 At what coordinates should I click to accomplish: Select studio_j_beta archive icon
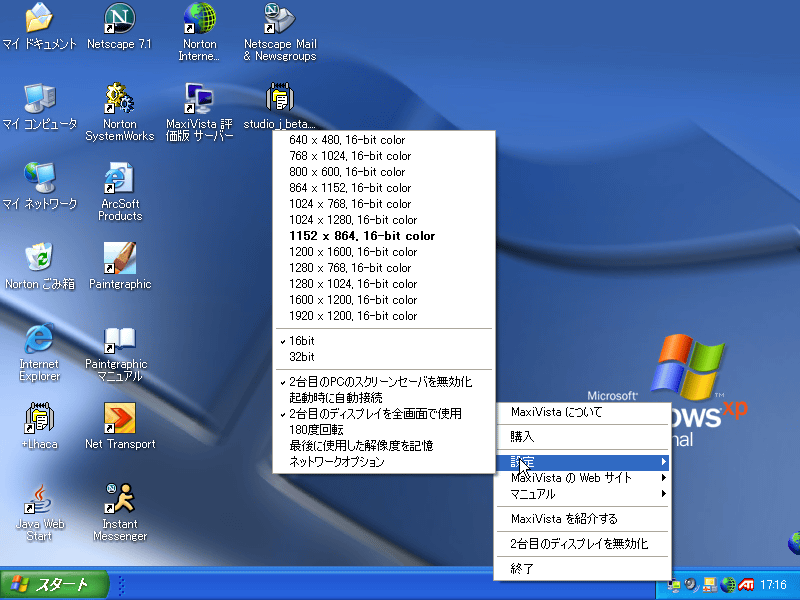tap(279, 97)
